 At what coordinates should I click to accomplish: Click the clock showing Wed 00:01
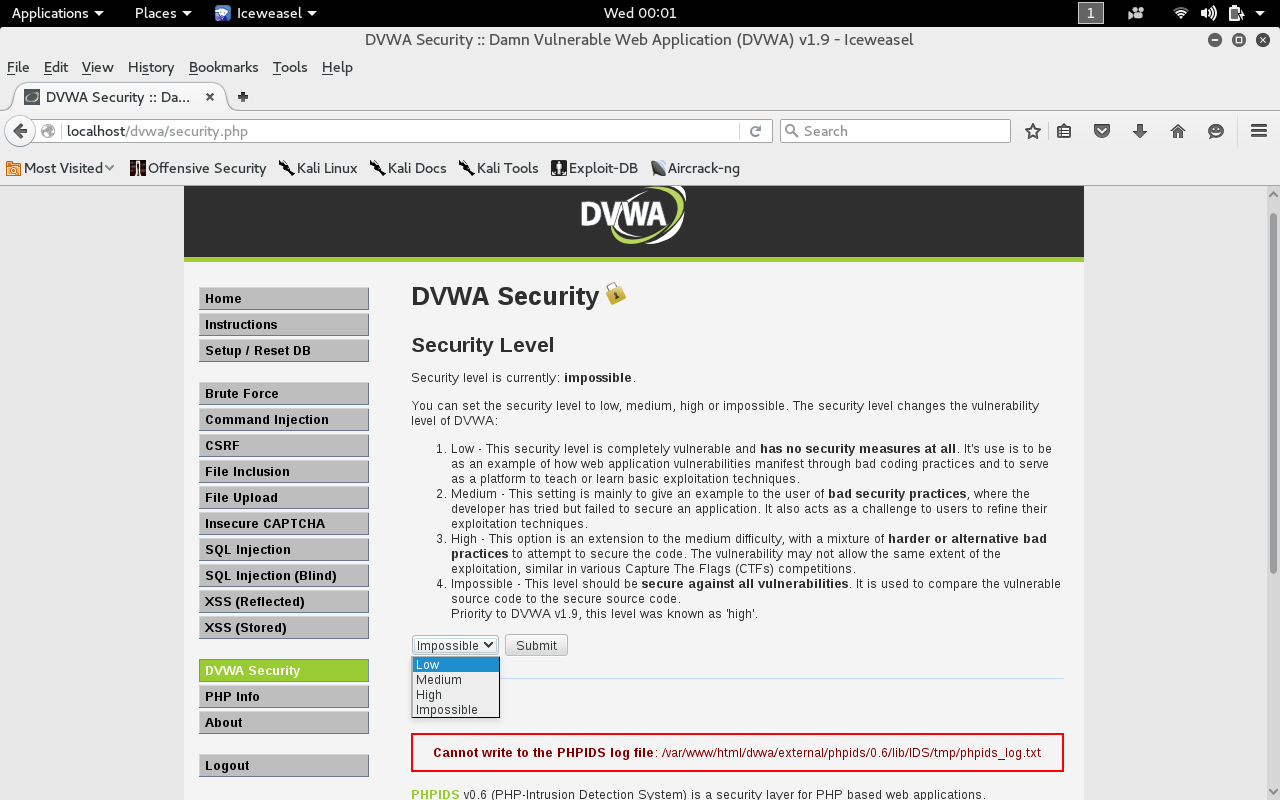pyautogui.click(x=640, y=13)
